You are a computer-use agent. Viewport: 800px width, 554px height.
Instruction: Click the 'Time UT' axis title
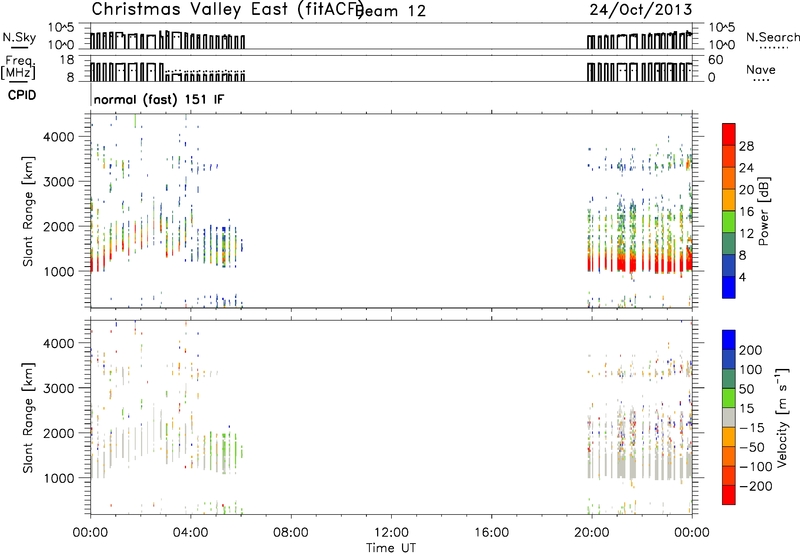coord(391,548)
